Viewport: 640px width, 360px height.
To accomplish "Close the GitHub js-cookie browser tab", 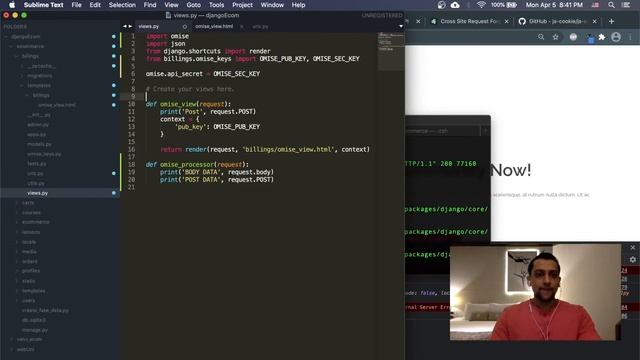I will pyautogui.click(x=594, y=21).
